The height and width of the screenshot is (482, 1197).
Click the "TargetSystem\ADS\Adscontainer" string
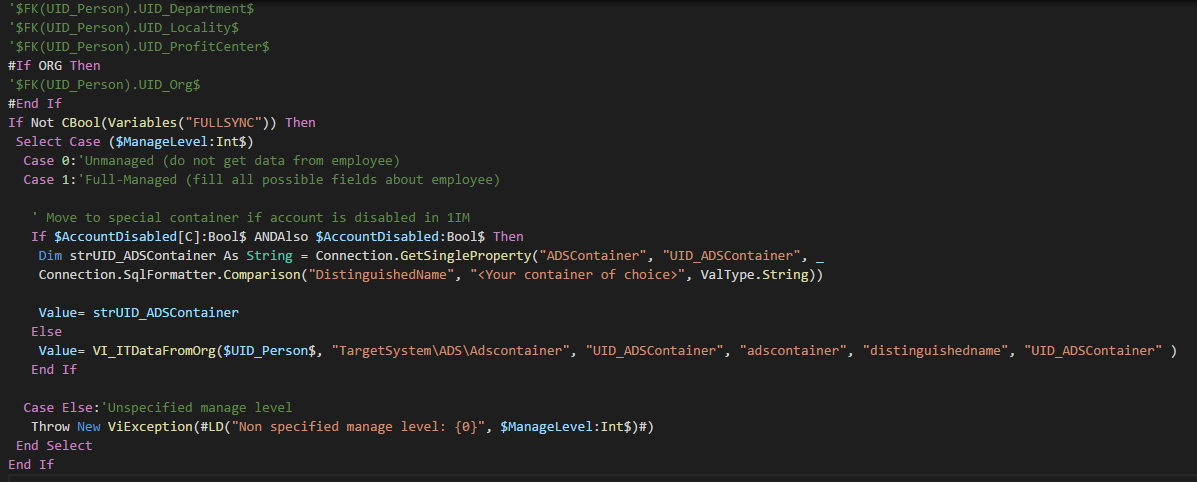[x=451, y=351]
